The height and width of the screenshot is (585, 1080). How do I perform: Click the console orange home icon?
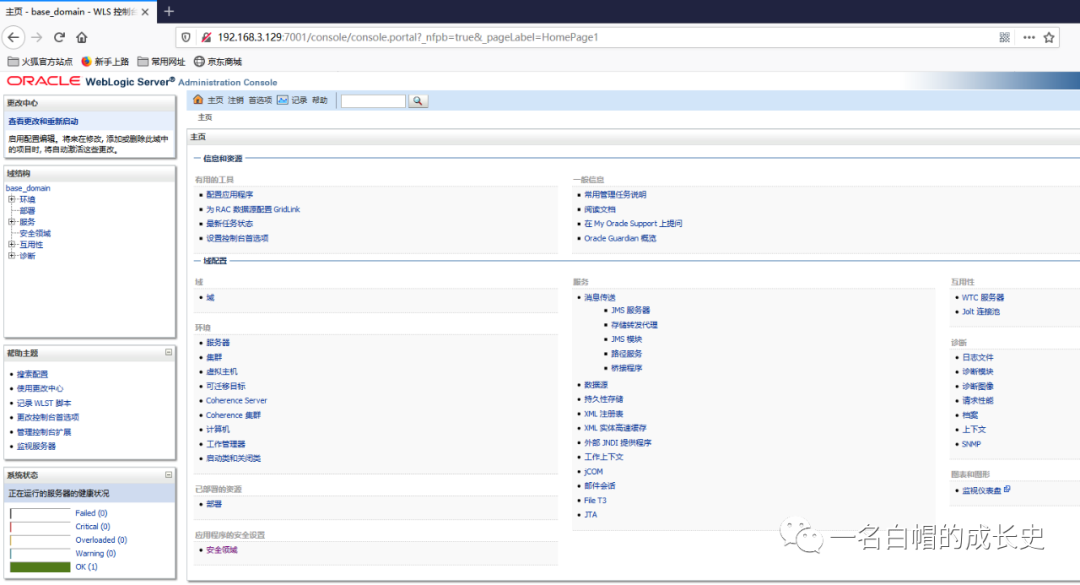[x=198, y=100]
